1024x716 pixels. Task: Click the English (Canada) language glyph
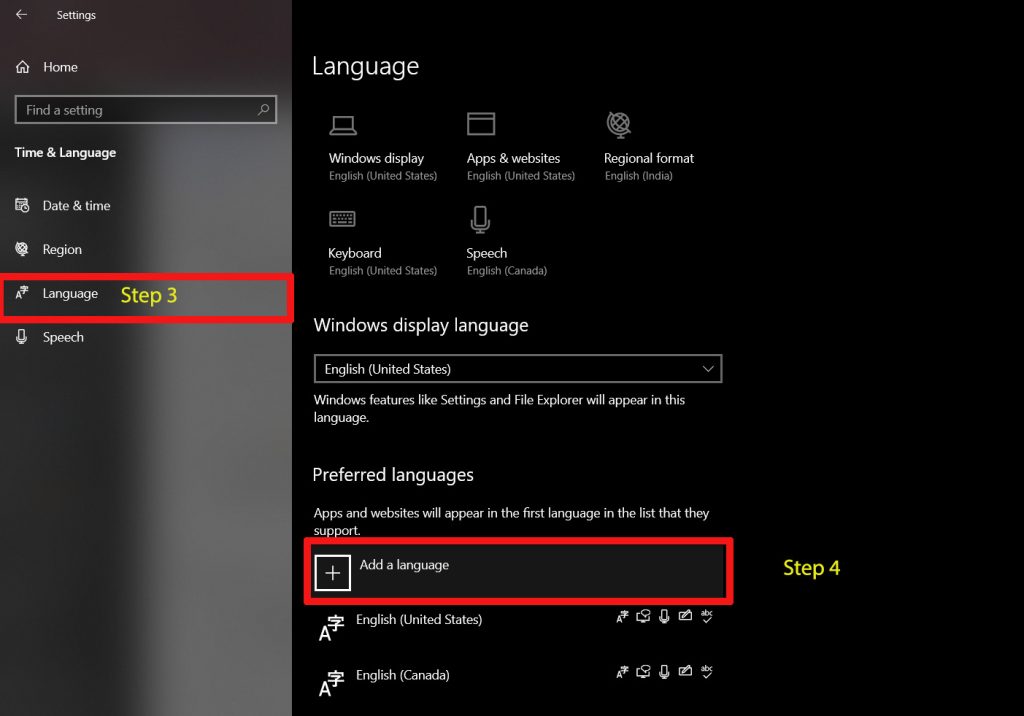click(331, 683)
